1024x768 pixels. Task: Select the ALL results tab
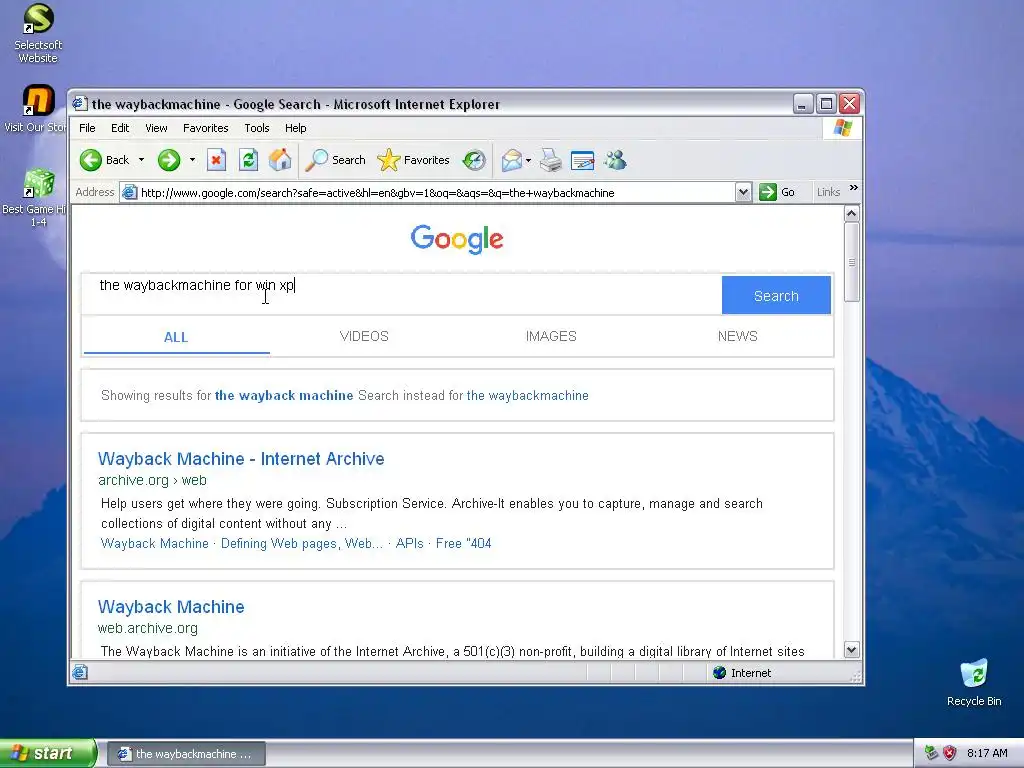[x=176, y=337]
